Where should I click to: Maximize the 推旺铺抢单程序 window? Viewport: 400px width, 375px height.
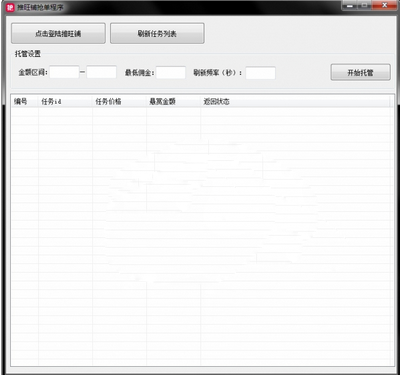[x=365, y=5]
